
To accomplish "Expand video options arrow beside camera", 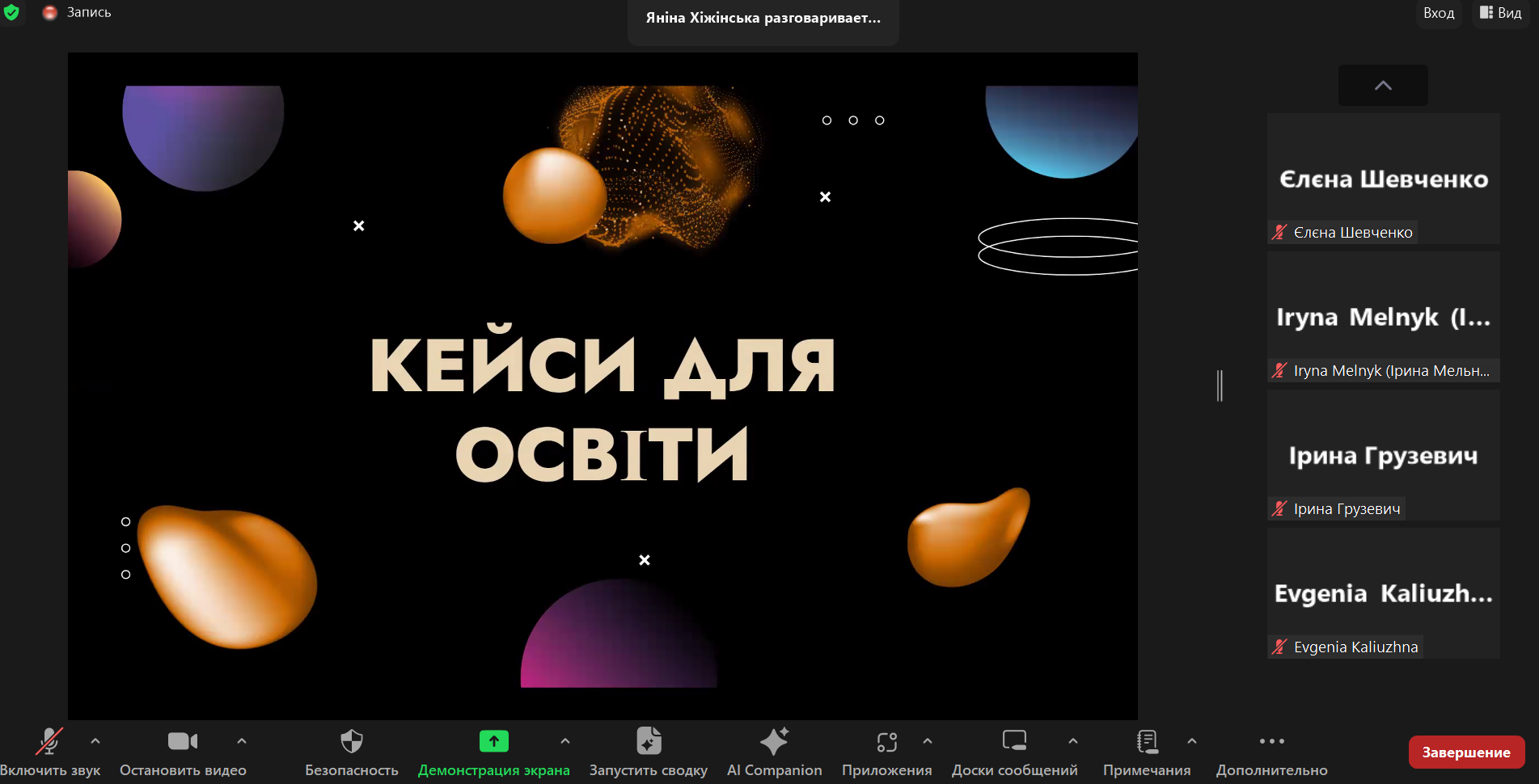I will tap(242, 740).
